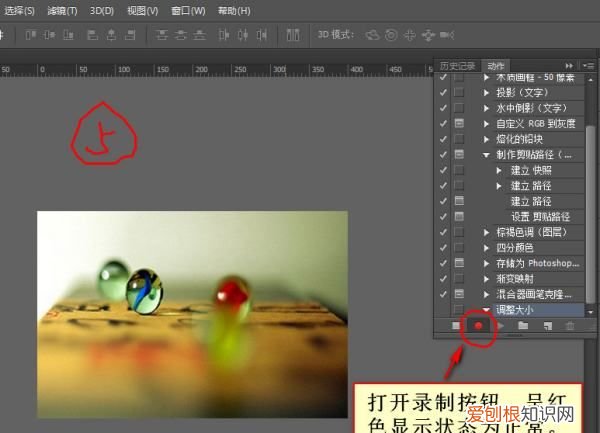
Task: Click the Align vertical centers icon
Action: [49, 35]
